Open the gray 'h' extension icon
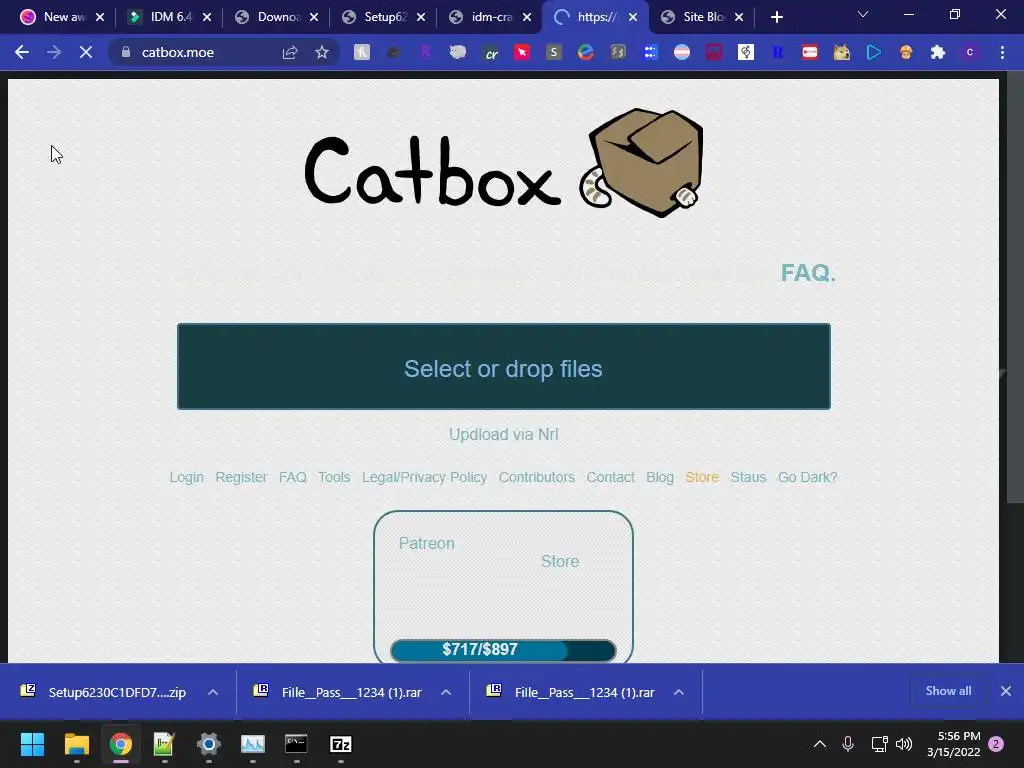The image size is (1024, 768). (362, 52)
